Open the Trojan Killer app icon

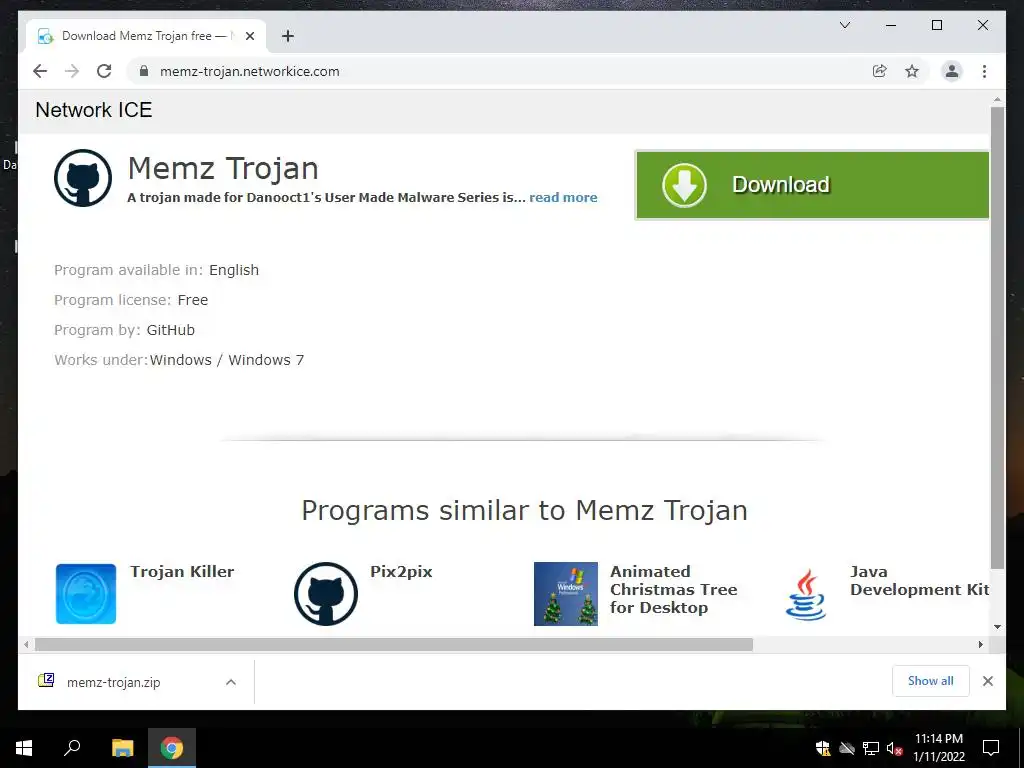coord(86,594)
